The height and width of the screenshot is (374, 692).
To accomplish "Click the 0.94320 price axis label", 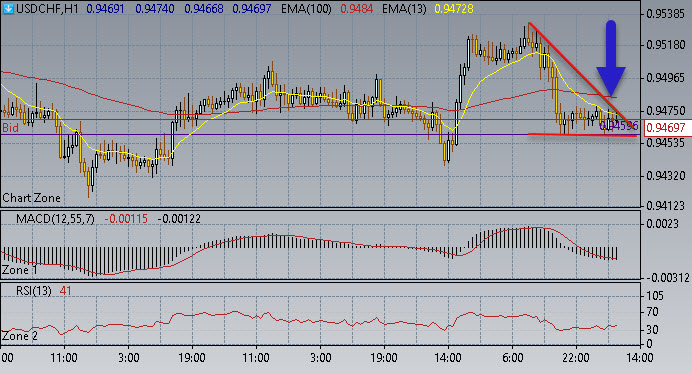I will [x=666, y=176].
